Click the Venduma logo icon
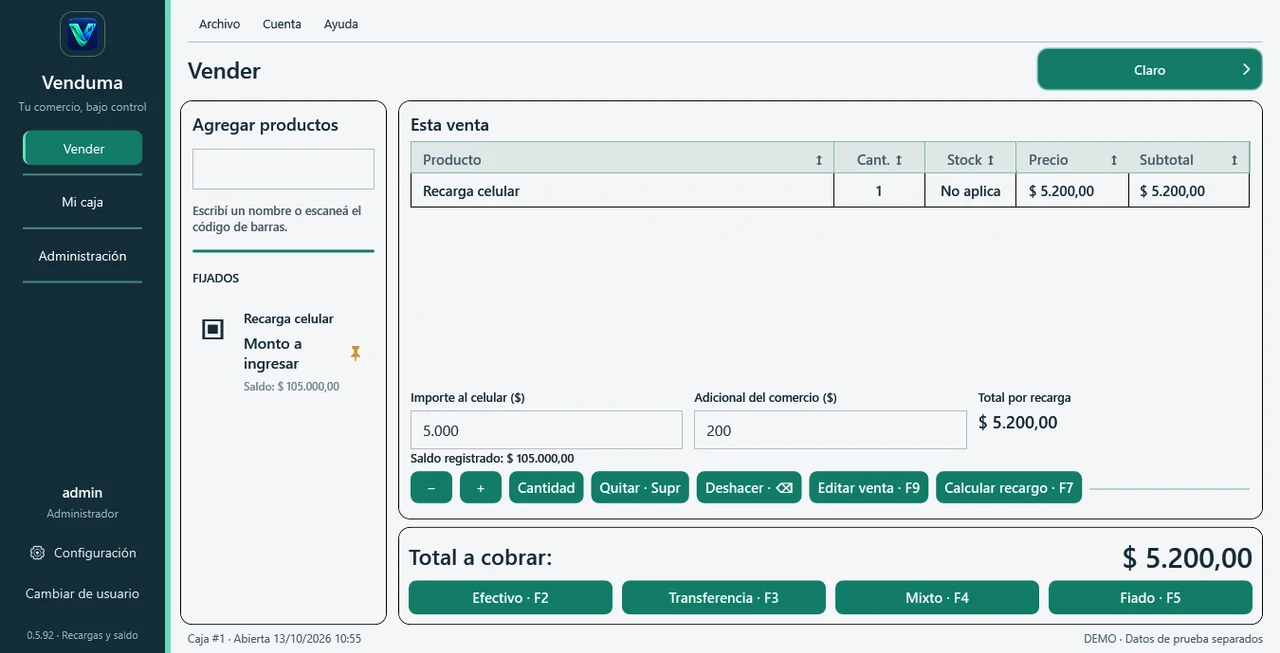Image resolution: width=1280 pixels, height=653 pixels. click(82, 34)
